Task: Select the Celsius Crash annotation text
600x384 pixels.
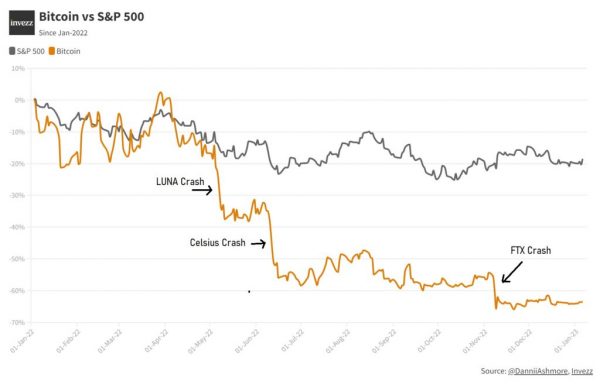Action: (x=217, y=242)
